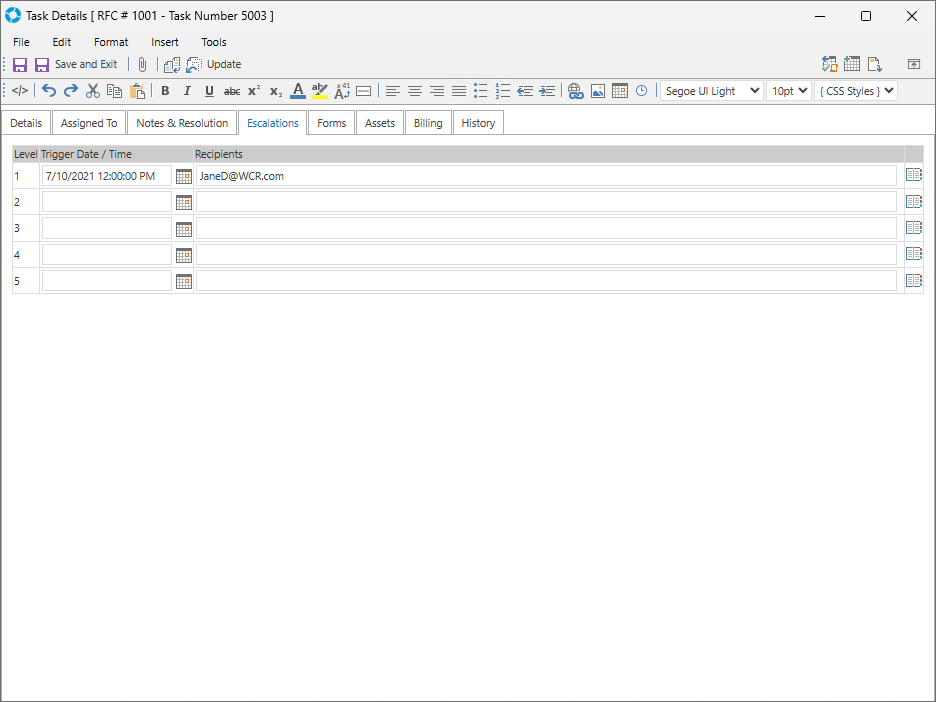
Task: Open calendar picker for level 1 trigger date
Action: coord(183,176)
